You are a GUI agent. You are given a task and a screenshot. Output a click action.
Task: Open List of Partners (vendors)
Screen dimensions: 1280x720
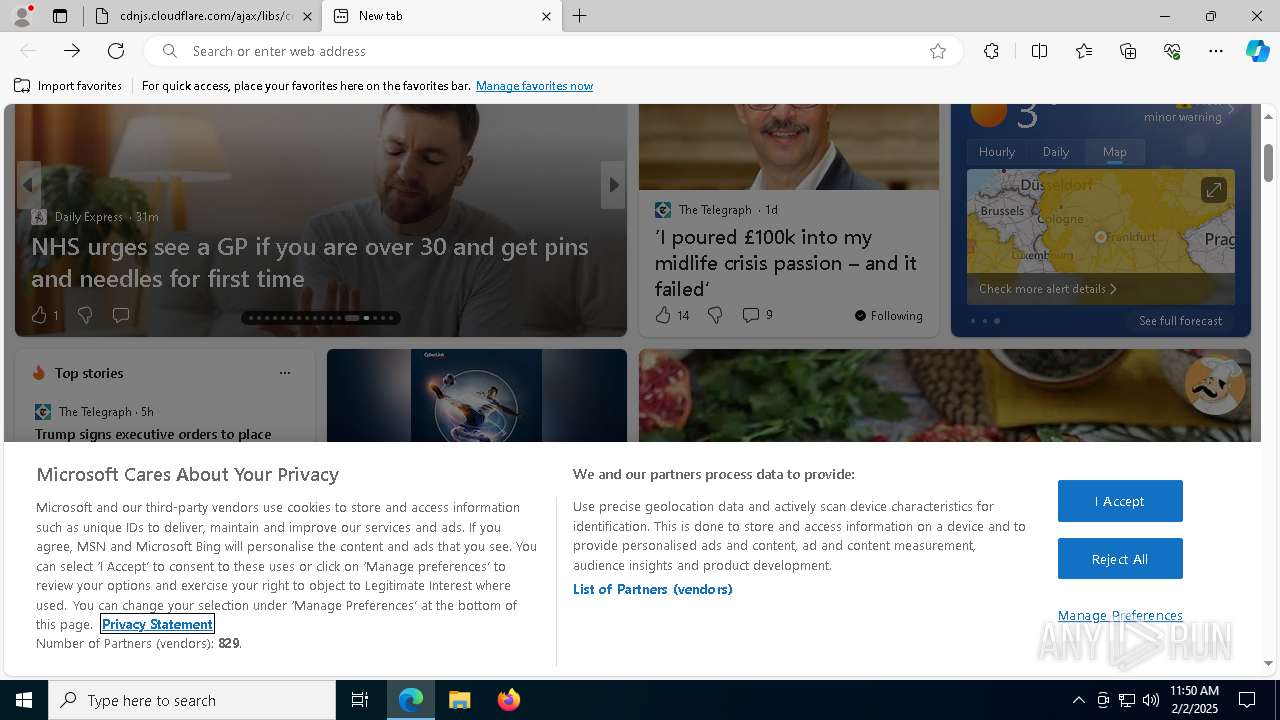pyautogui.click(x=653, y=589)
